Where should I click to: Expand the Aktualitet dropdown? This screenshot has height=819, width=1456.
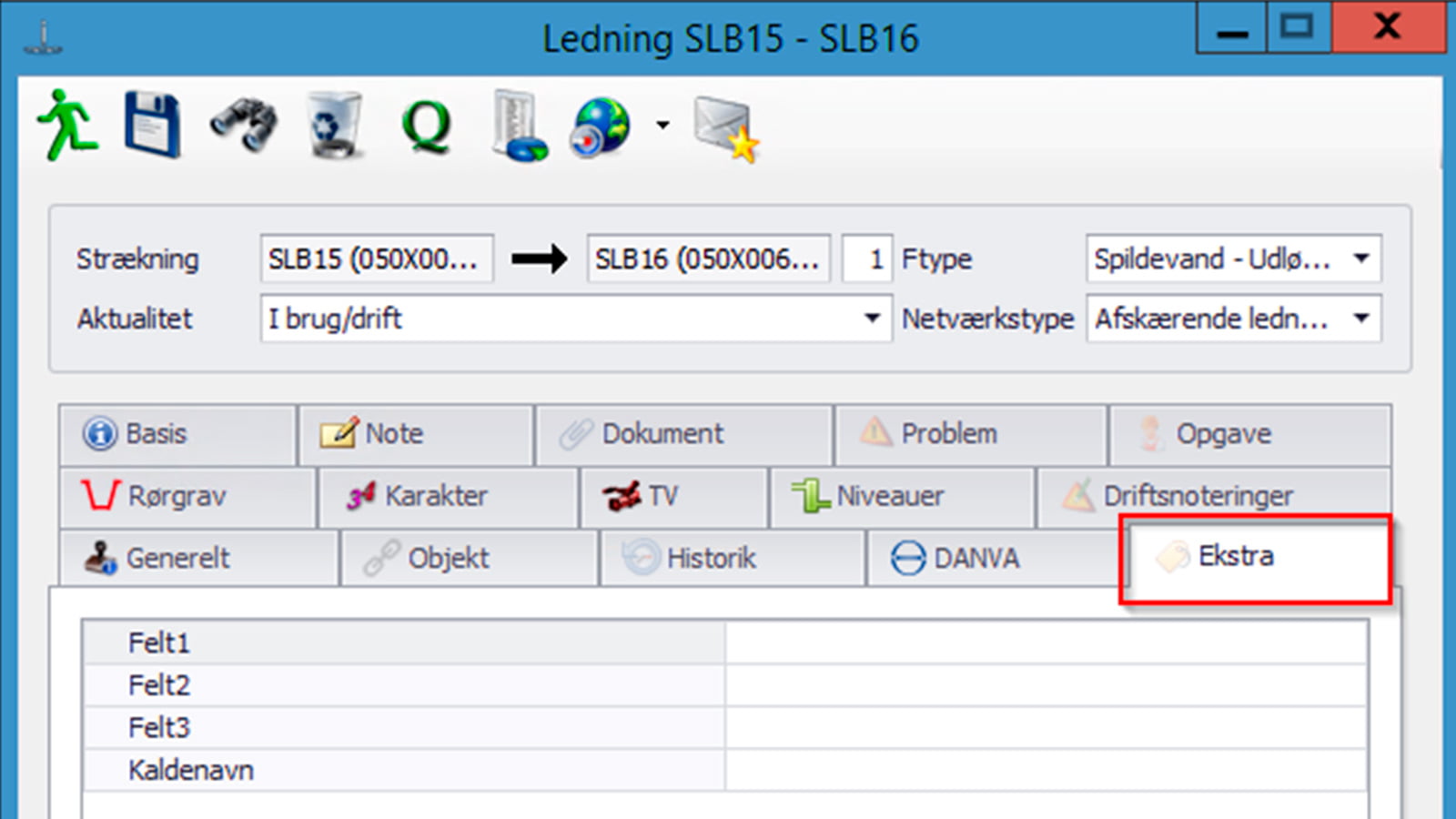point(872,318)
